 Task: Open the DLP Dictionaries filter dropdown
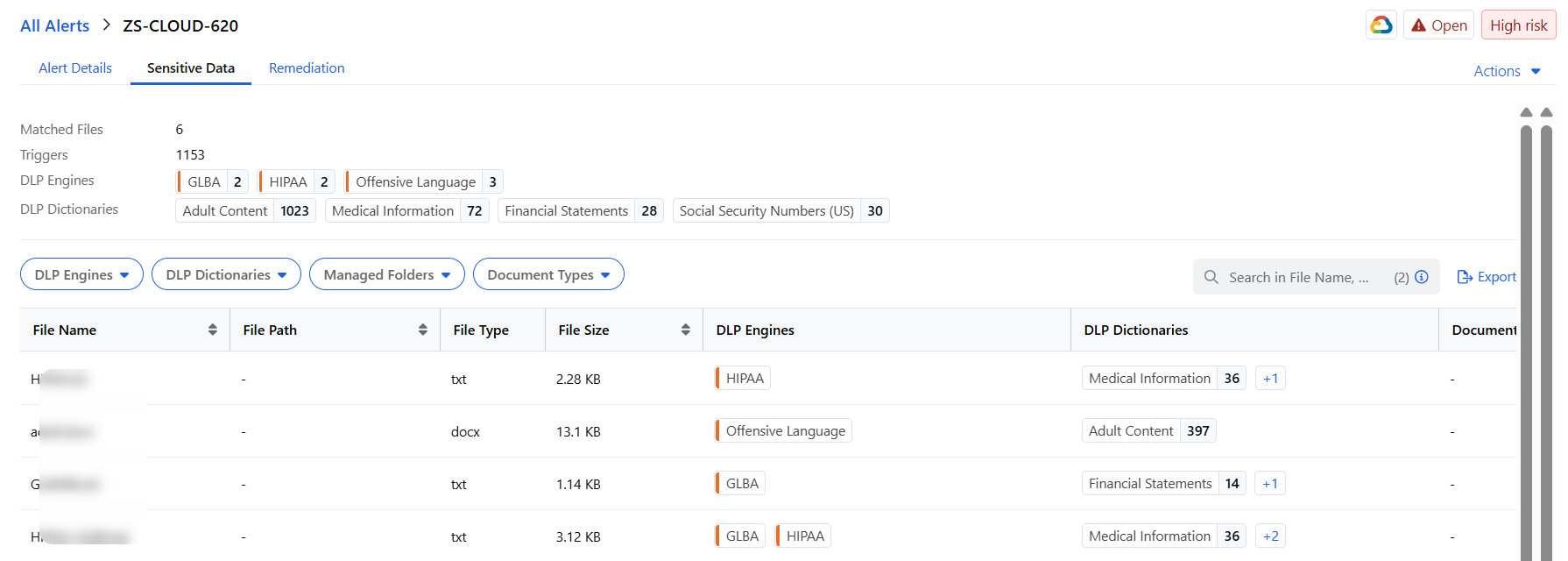click(226, 274)
